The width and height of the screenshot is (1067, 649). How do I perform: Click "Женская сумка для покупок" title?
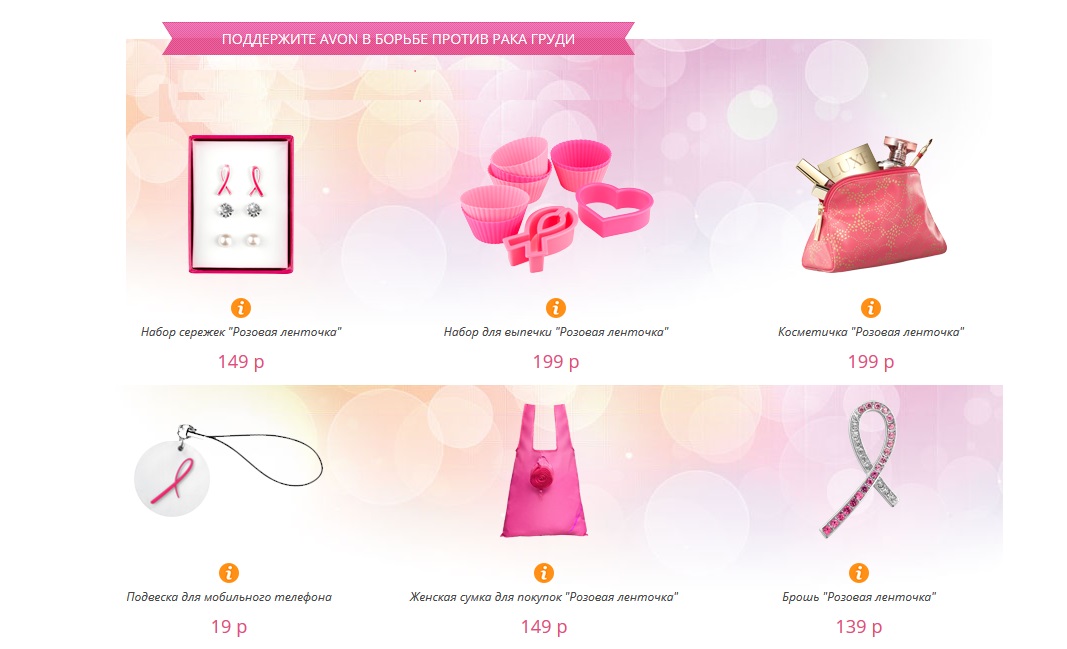pyautogui.click(x=544, y=597)
